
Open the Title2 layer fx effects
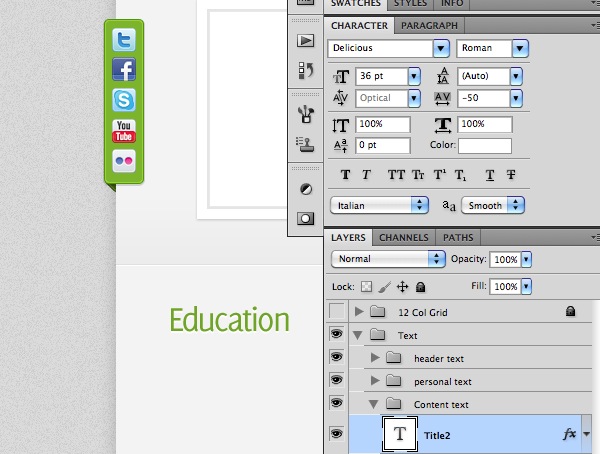(569, 434)
